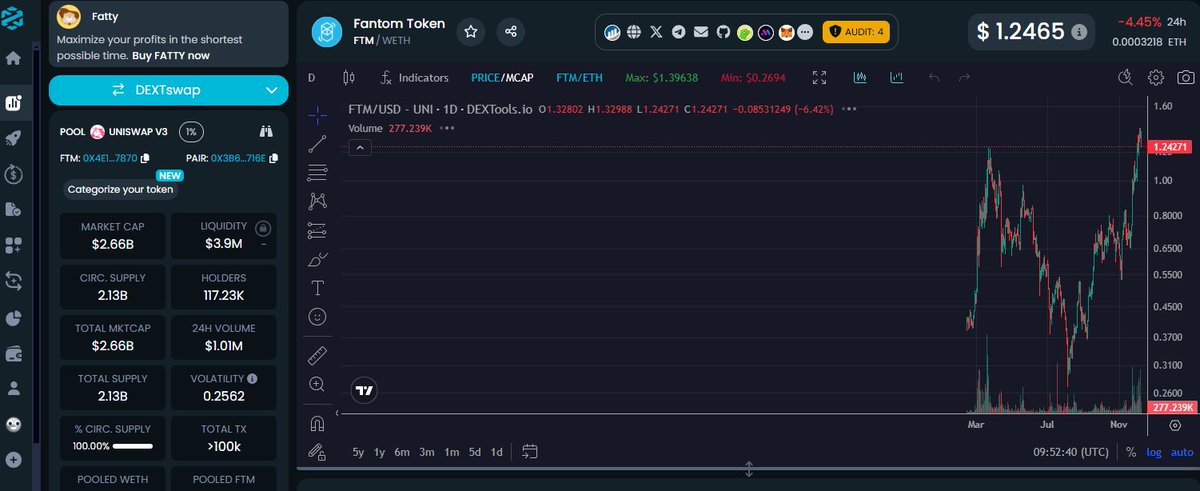1200x491 pixels.
Task: Select the 5d time range
Action: coord(475,452)
